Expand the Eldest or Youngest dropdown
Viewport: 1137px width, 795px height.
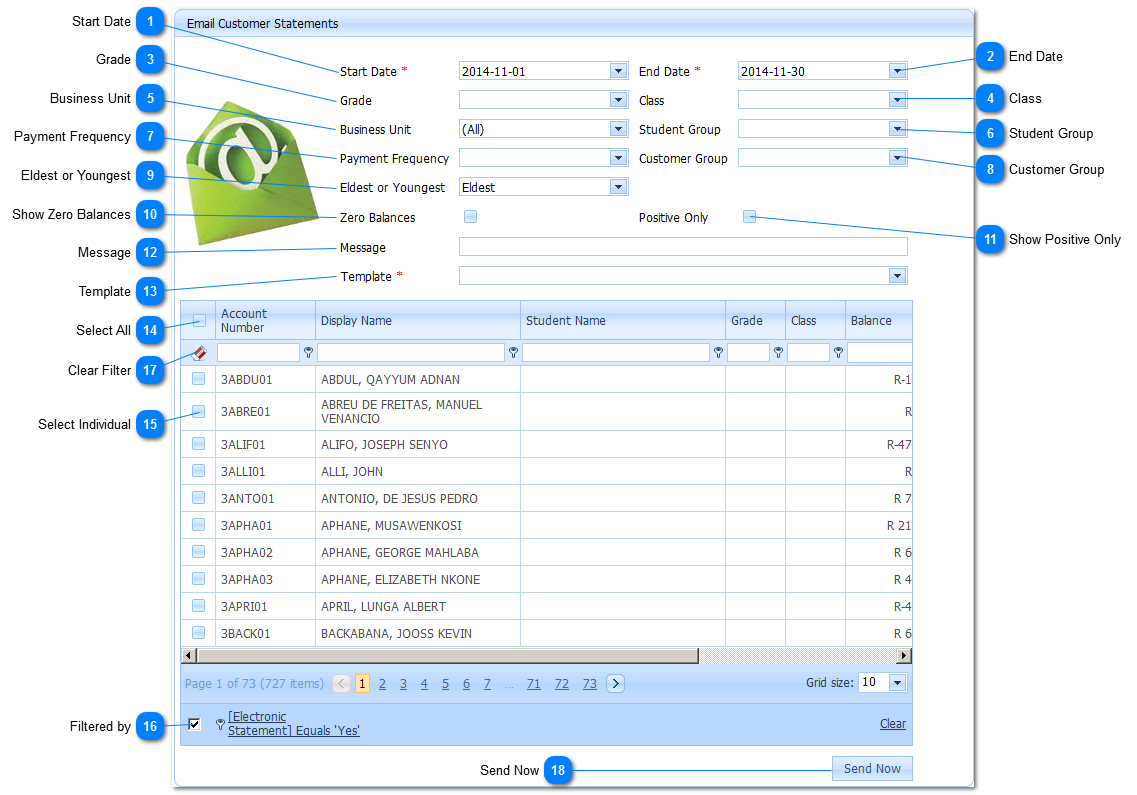tap(618, 187)
